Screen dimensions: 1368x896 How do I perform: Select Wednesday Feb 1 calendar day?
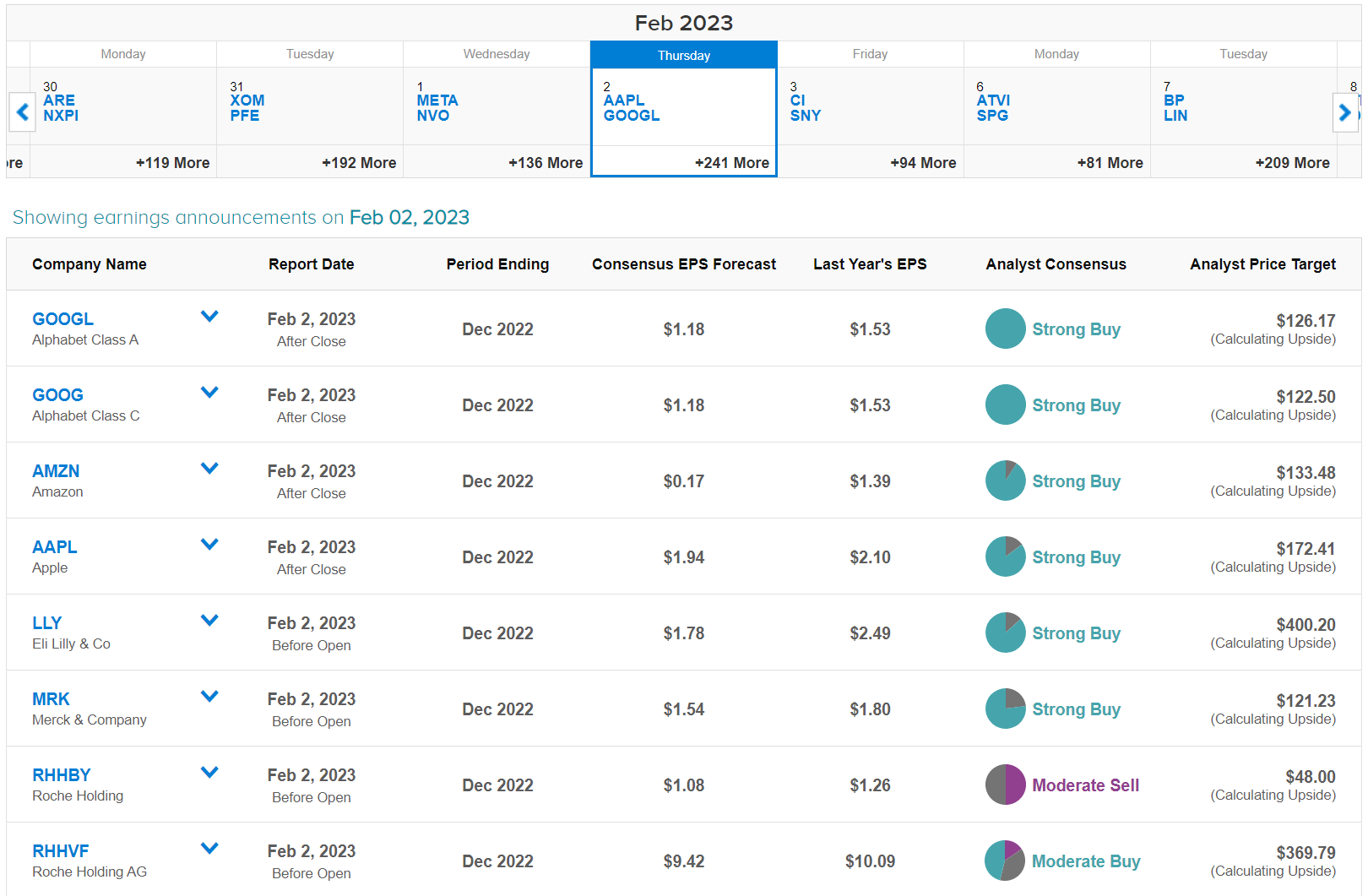[x=497, y=109]
